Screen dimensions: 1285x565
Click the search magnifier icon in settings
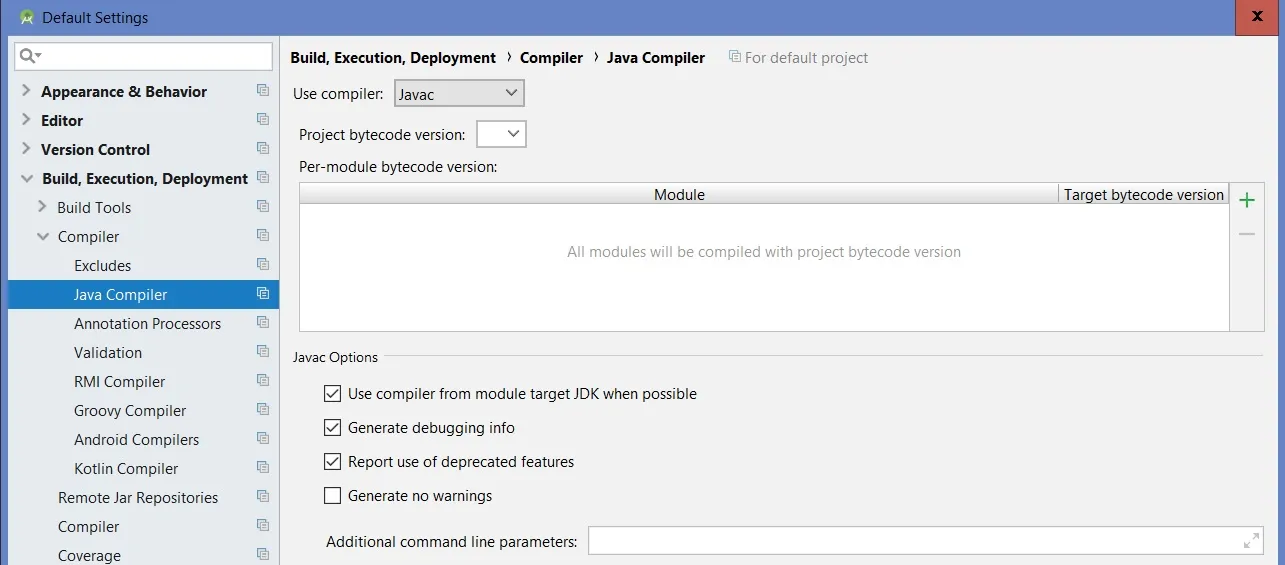click(x=28, y=56)
